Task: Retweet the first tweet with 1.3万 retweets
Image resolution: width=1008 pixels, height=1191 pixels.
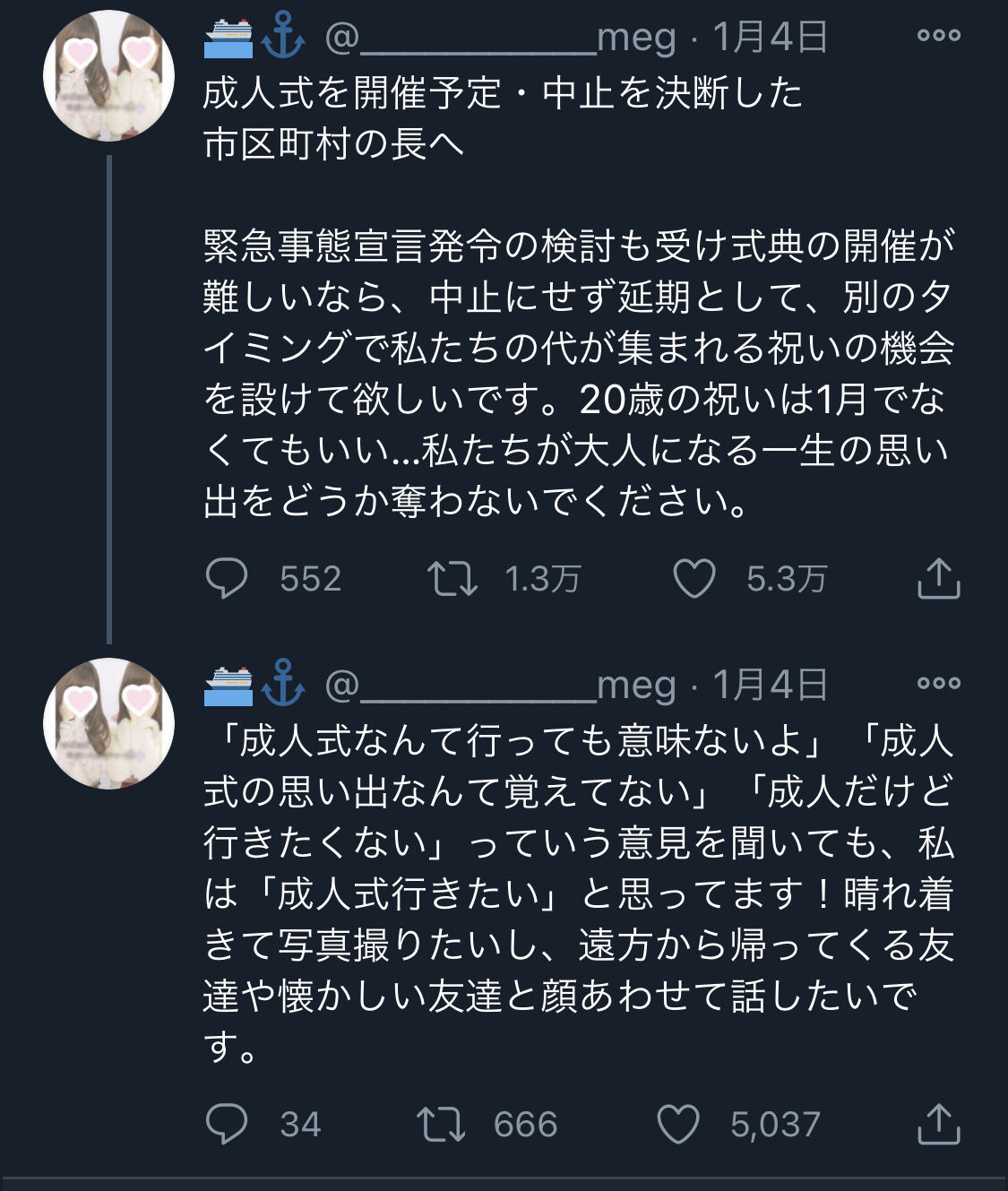Action: point(451,578)
